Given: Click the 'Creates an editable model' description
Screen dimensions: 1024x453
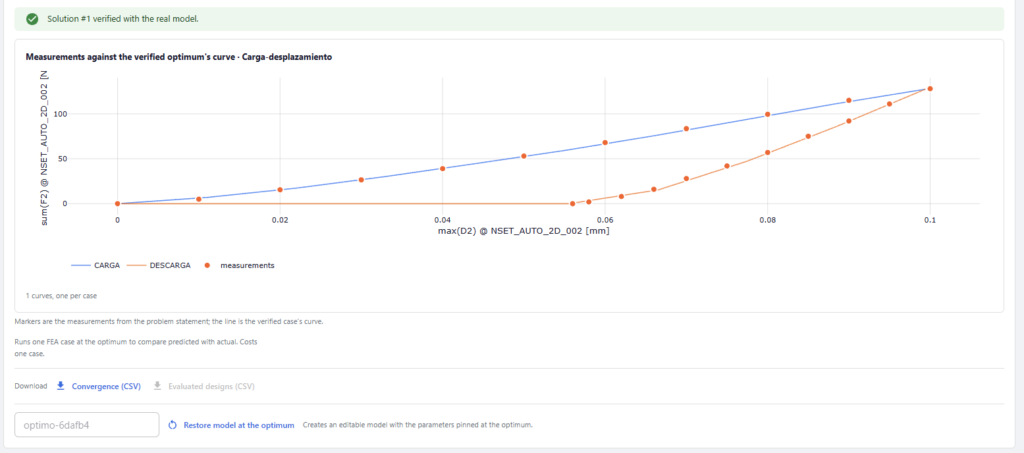Looking at the screenshot, I should 418,425.
